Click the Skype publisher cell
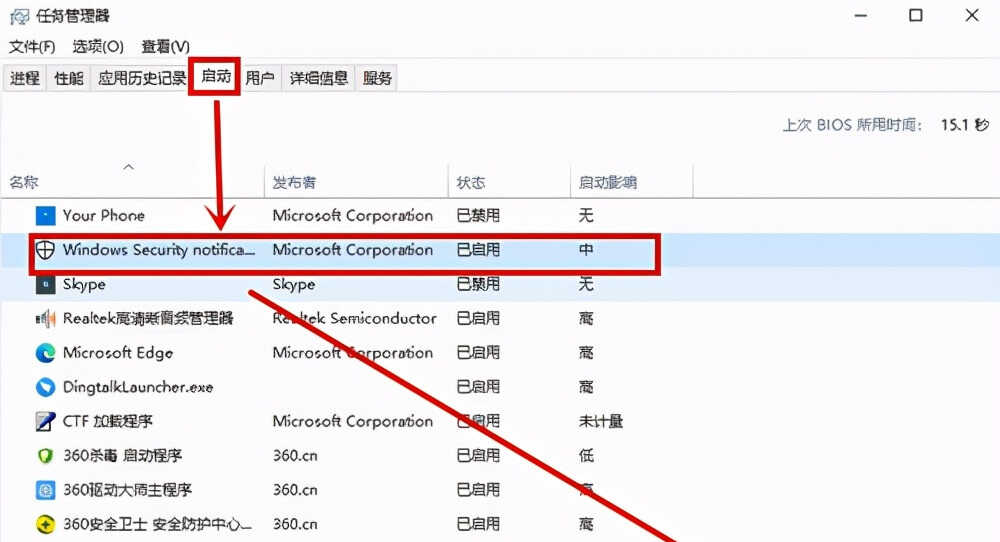 [x=293, y=284]
